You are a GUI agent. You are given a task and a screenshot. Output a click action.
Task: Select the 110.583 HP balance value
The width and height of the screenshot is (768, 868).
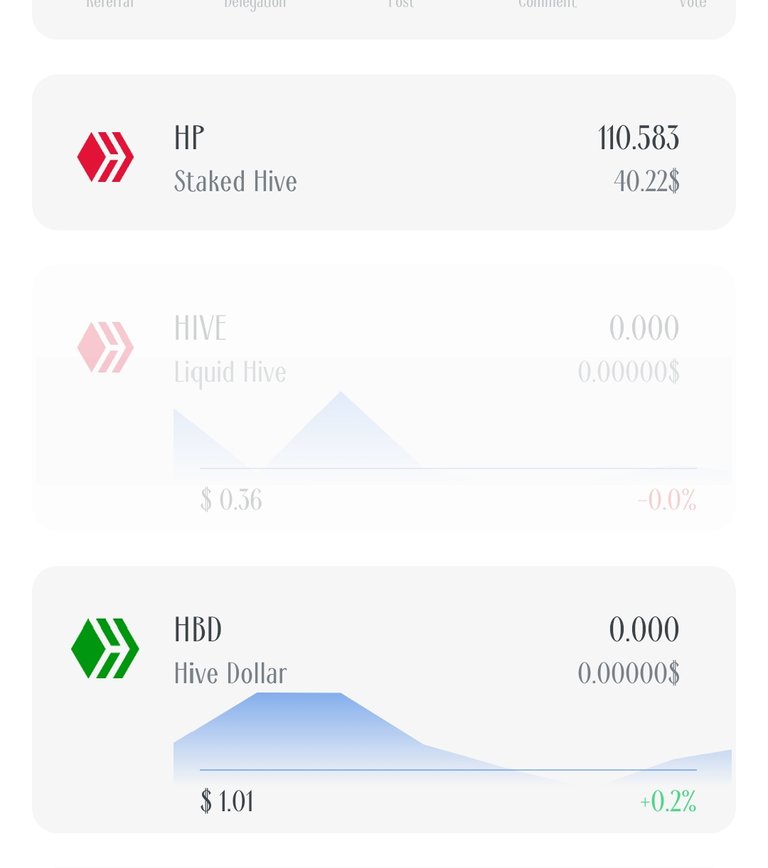click(638, 138)
